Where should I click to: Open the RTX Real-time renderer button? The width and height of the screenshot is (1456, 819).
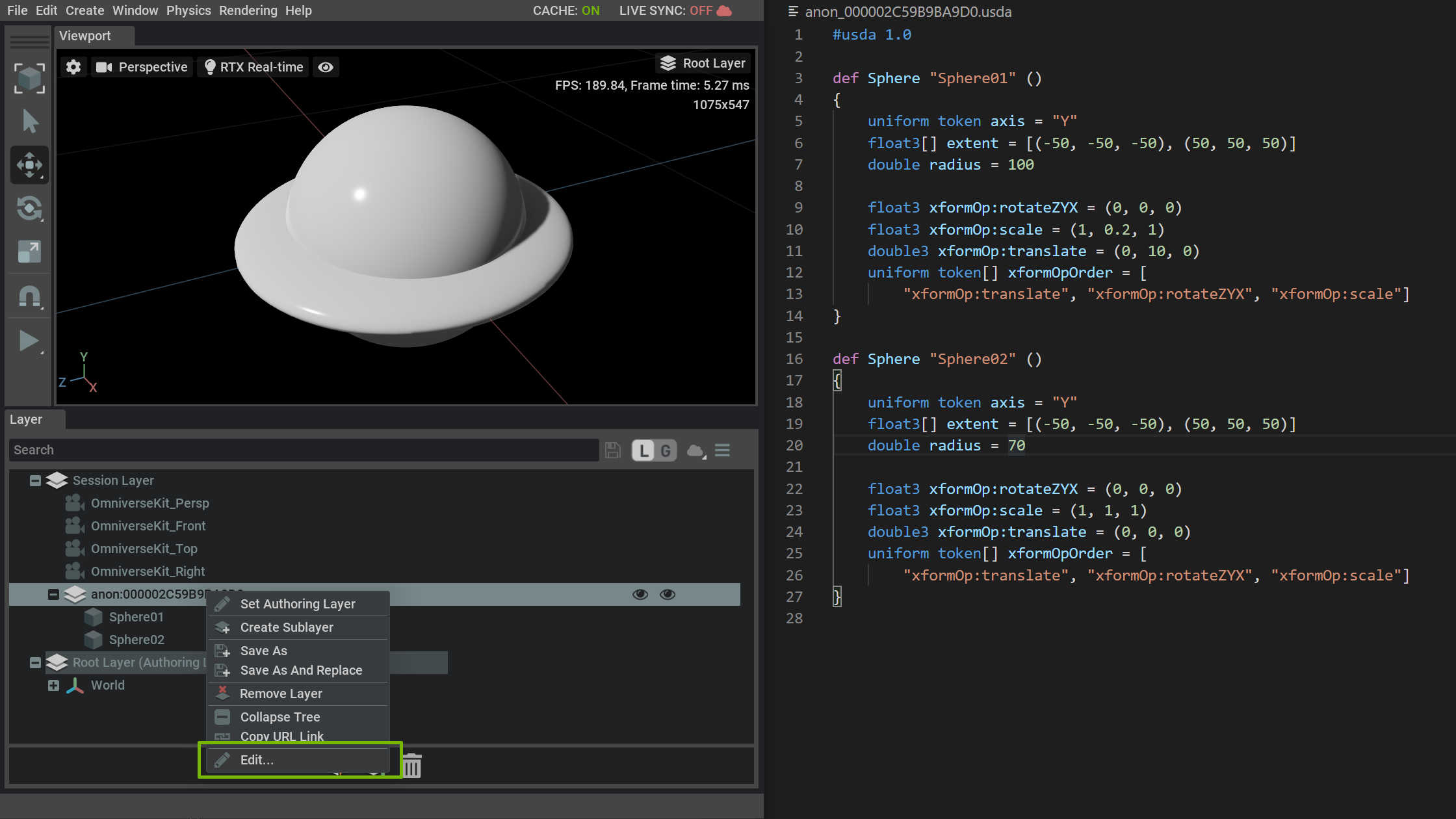tap(253, 67)
